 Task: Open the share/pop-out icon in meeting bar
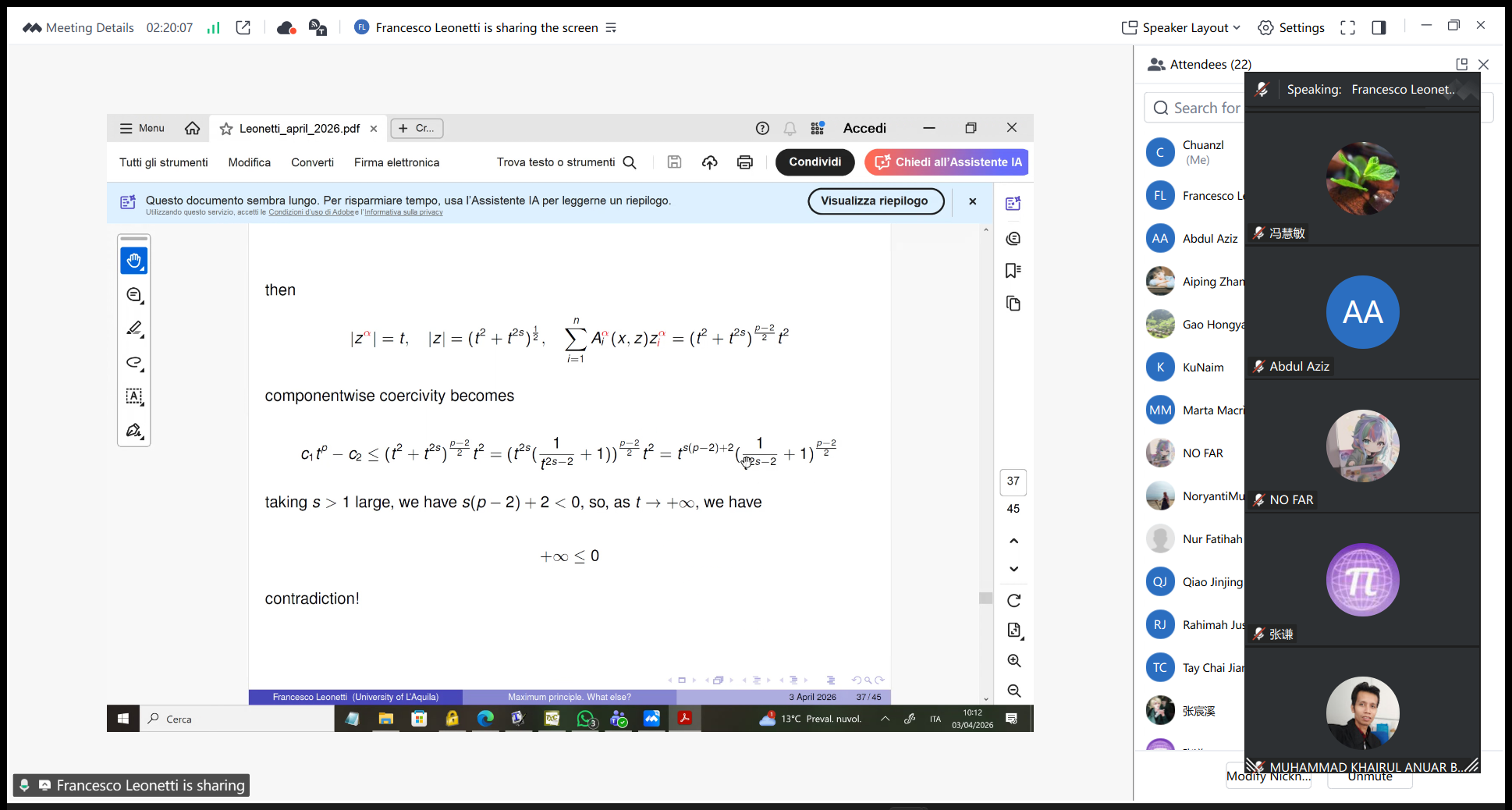243,28
